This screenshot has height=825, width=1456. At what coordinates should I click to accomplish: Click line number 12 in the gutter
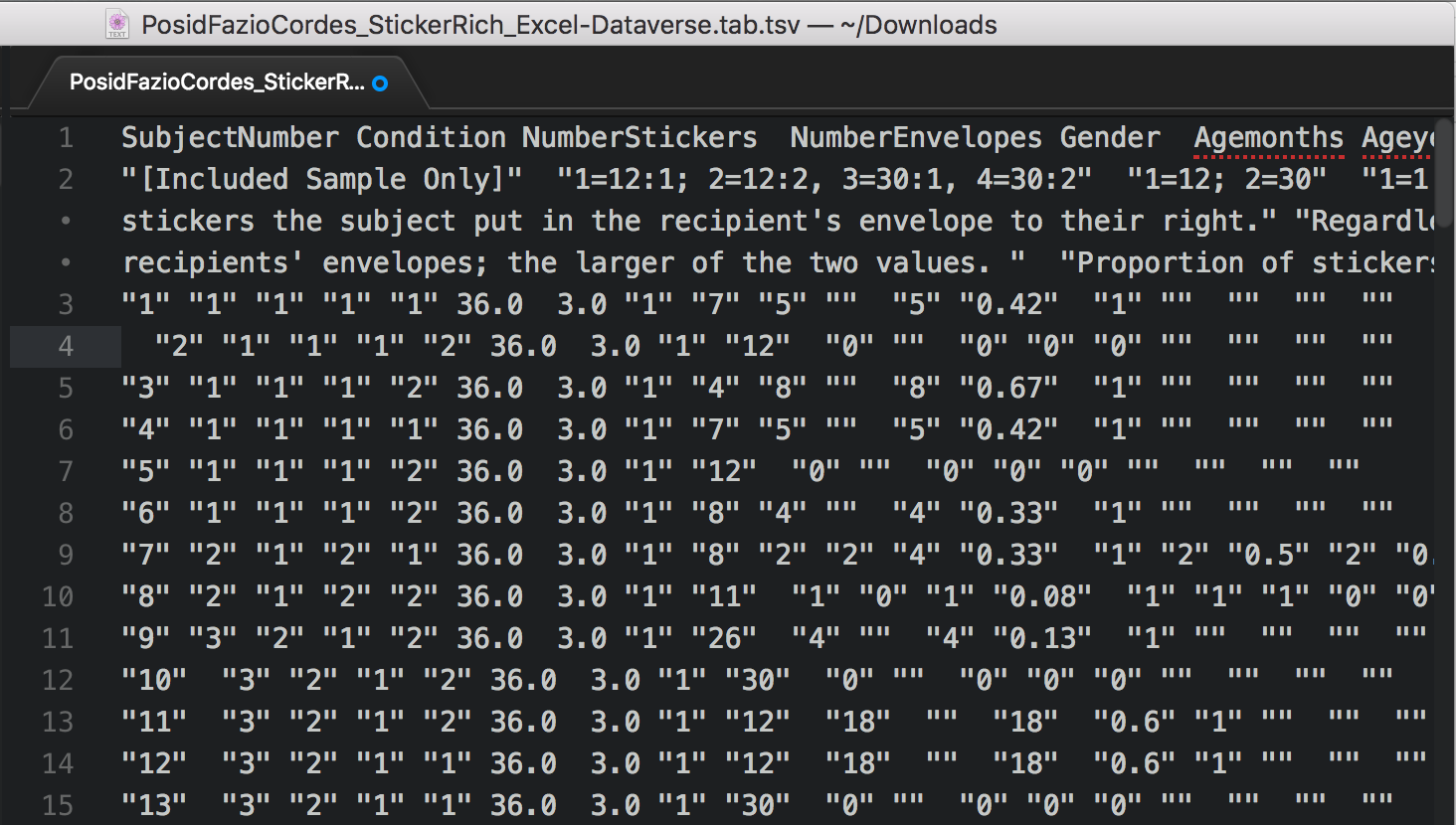pos(58,679)
